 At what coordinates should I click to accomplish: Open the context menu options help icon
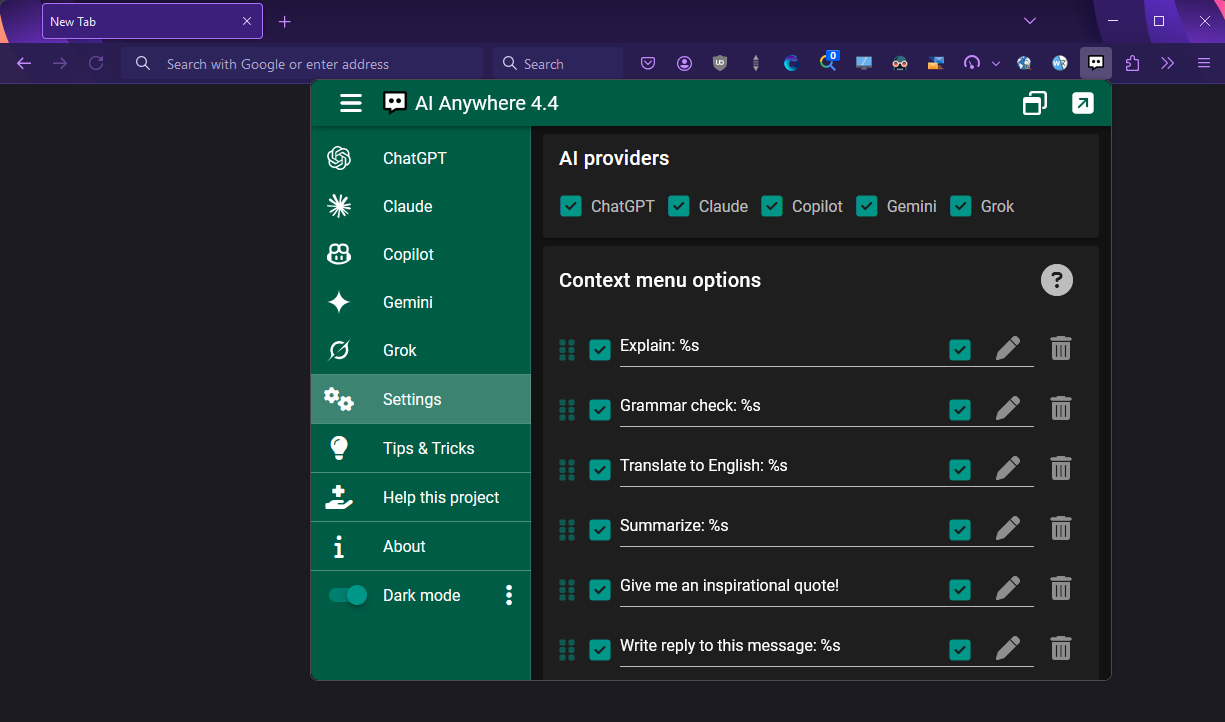click(x=1057, y=280)
